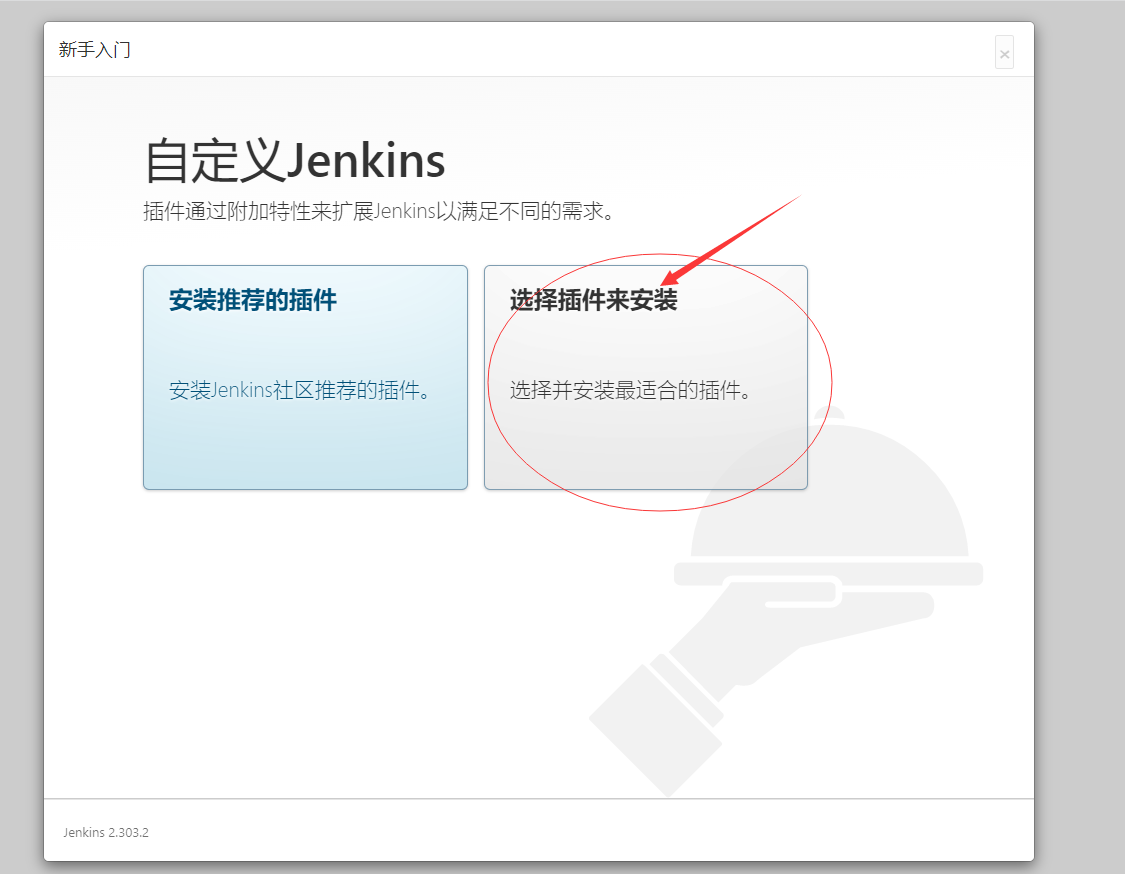Viewport: 1125px width, 874px height.
Task: Choose the 安装推荐的插件 option card
Action: tap(306, 377)
